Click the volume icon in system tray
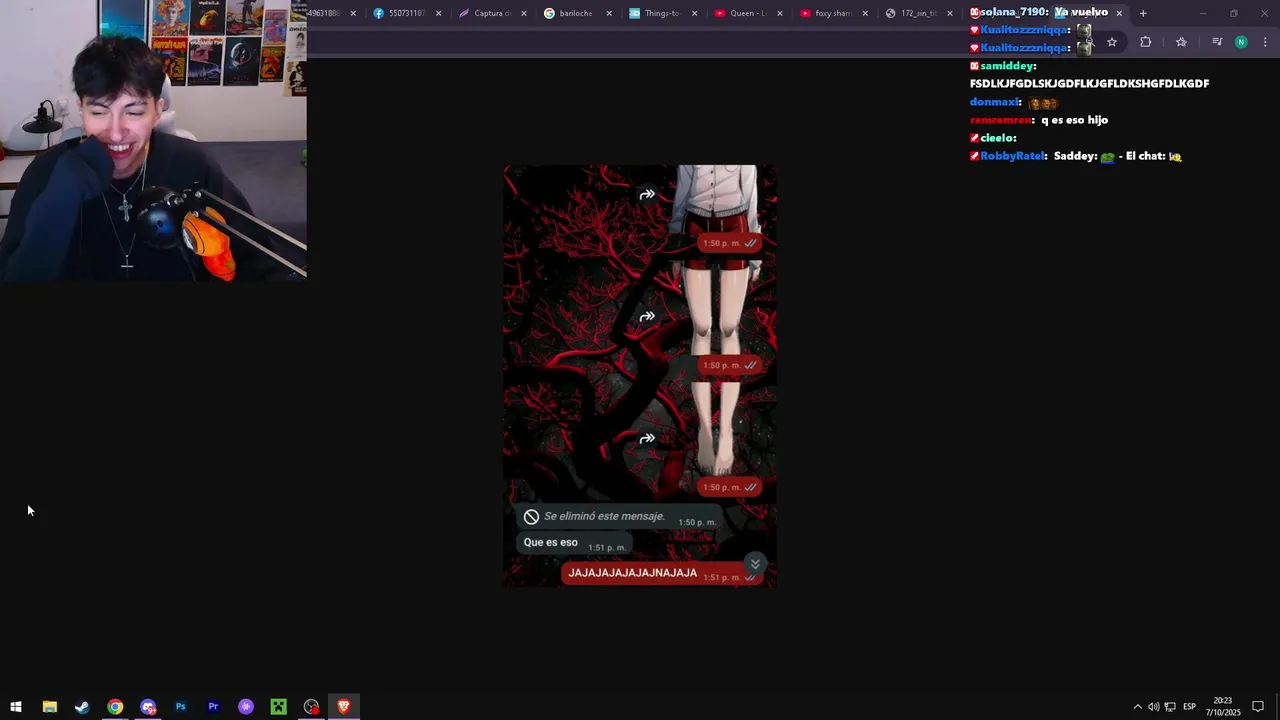 pos(1153,707)
